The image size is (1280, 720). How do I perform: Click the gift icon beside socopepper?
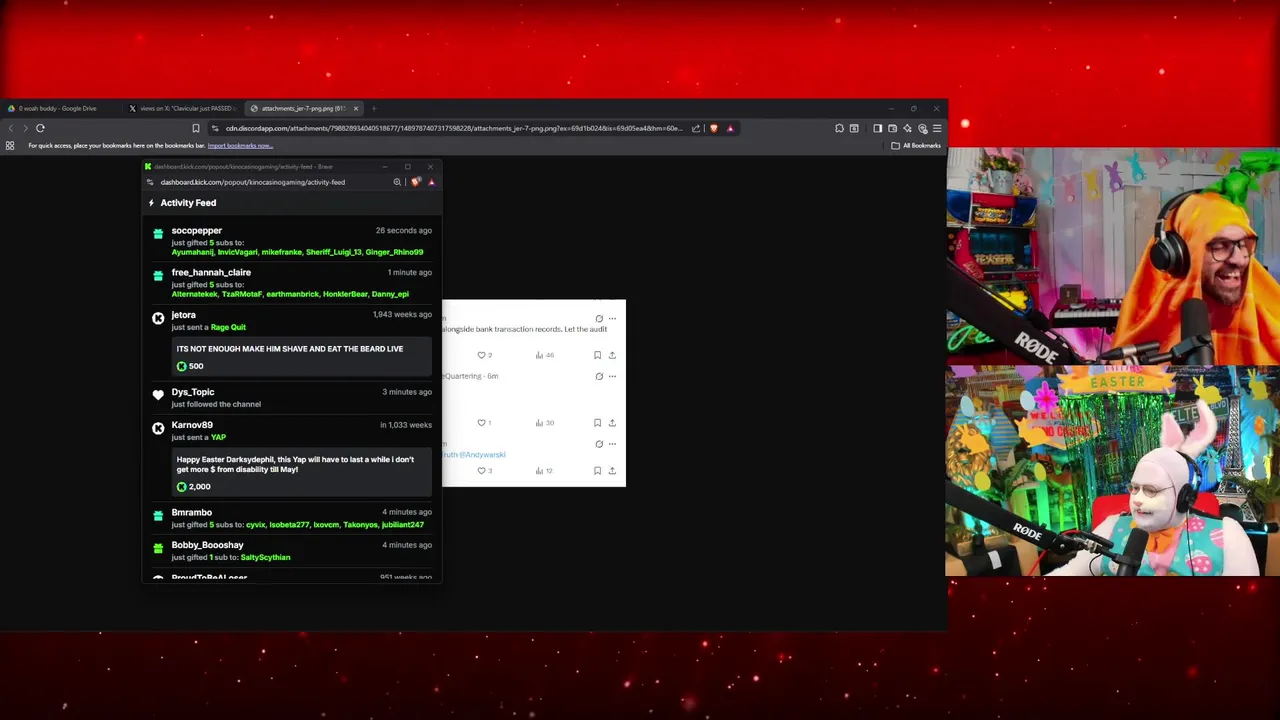click(x=158, y=234)
